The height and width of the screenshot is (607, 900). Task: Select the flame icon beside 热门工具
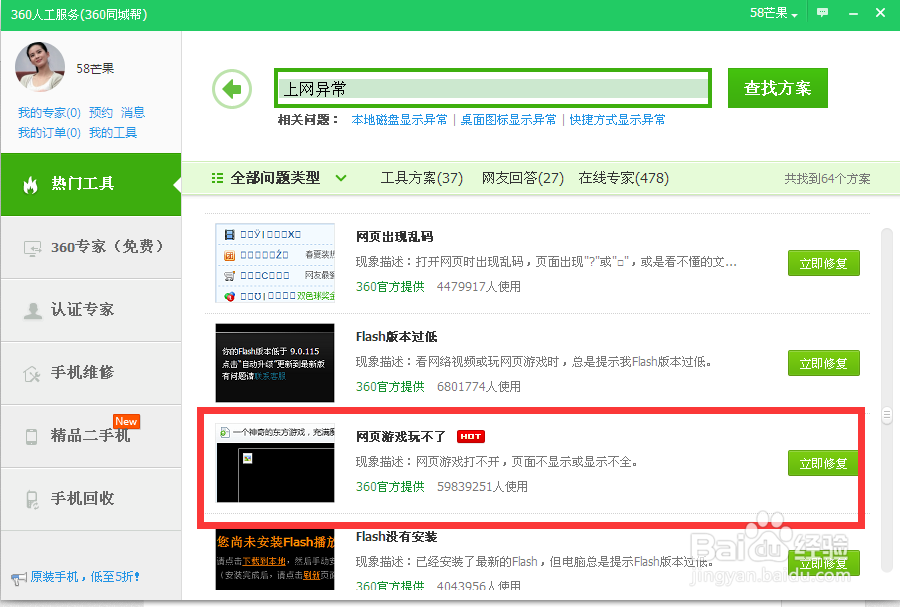[x=31, y=185]
